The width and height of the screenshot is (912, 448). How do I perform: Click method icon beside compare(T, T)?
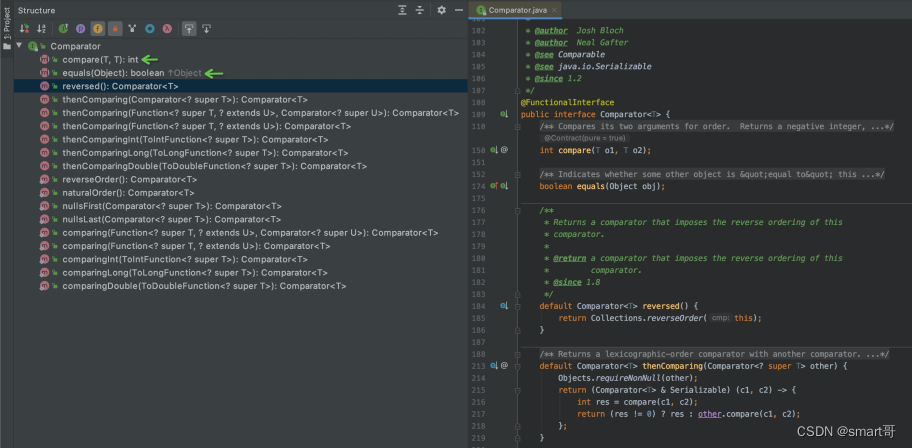pos(44,59)
